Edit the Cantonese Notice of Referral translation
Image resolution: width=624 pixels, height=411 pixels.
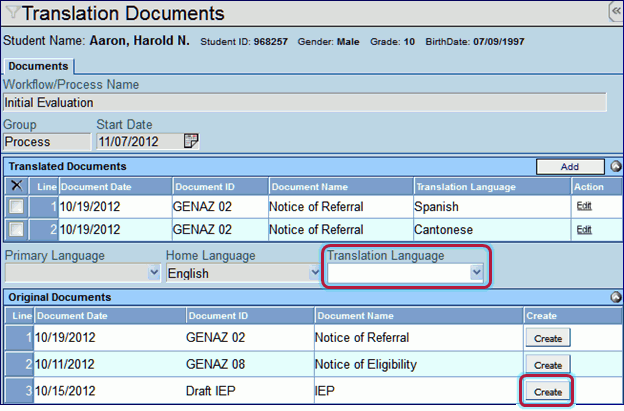[x=584, y=229]
